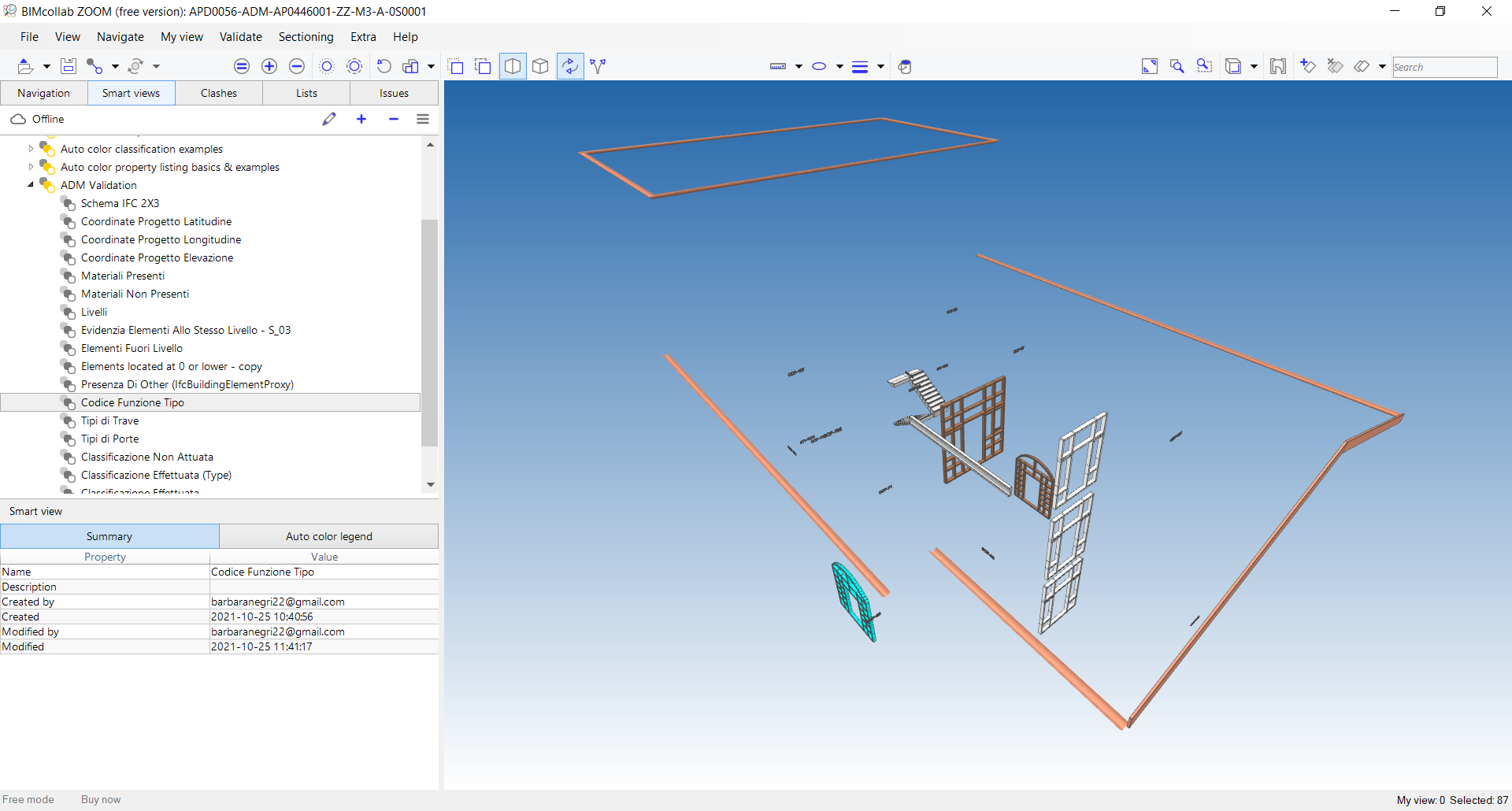Viewport: 1512px width, 811px height.
Task: Click the Auto color legend button
Action: [329, 536]
